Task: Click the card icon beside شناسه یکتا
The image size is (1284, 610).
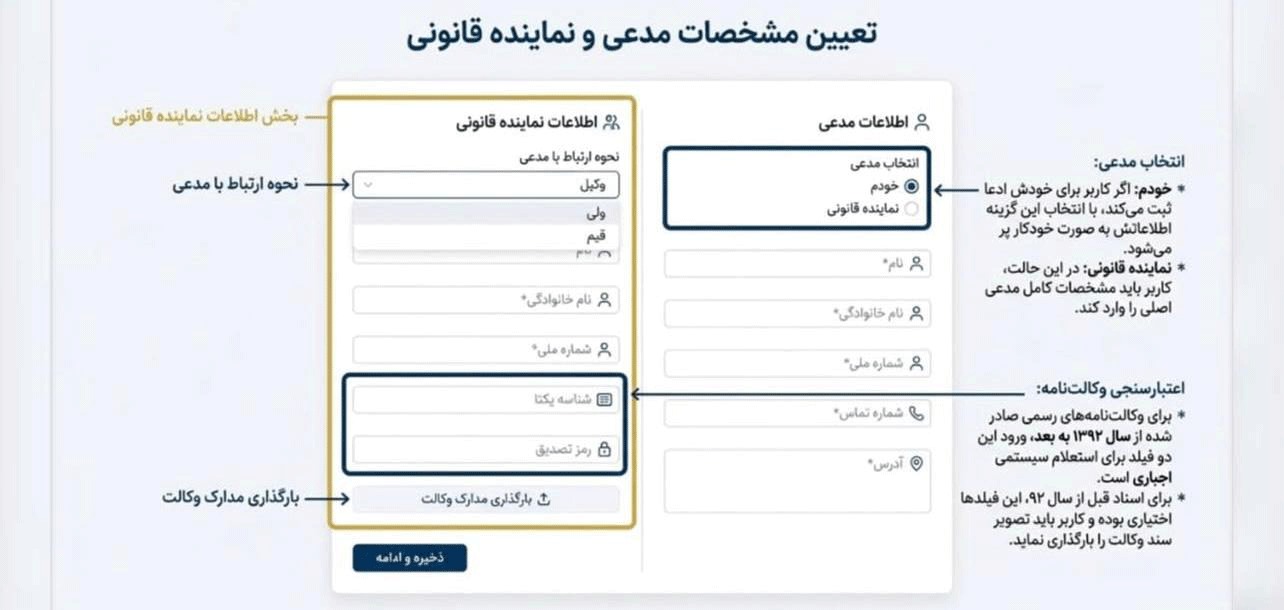Action: click(x=607, y=398)
